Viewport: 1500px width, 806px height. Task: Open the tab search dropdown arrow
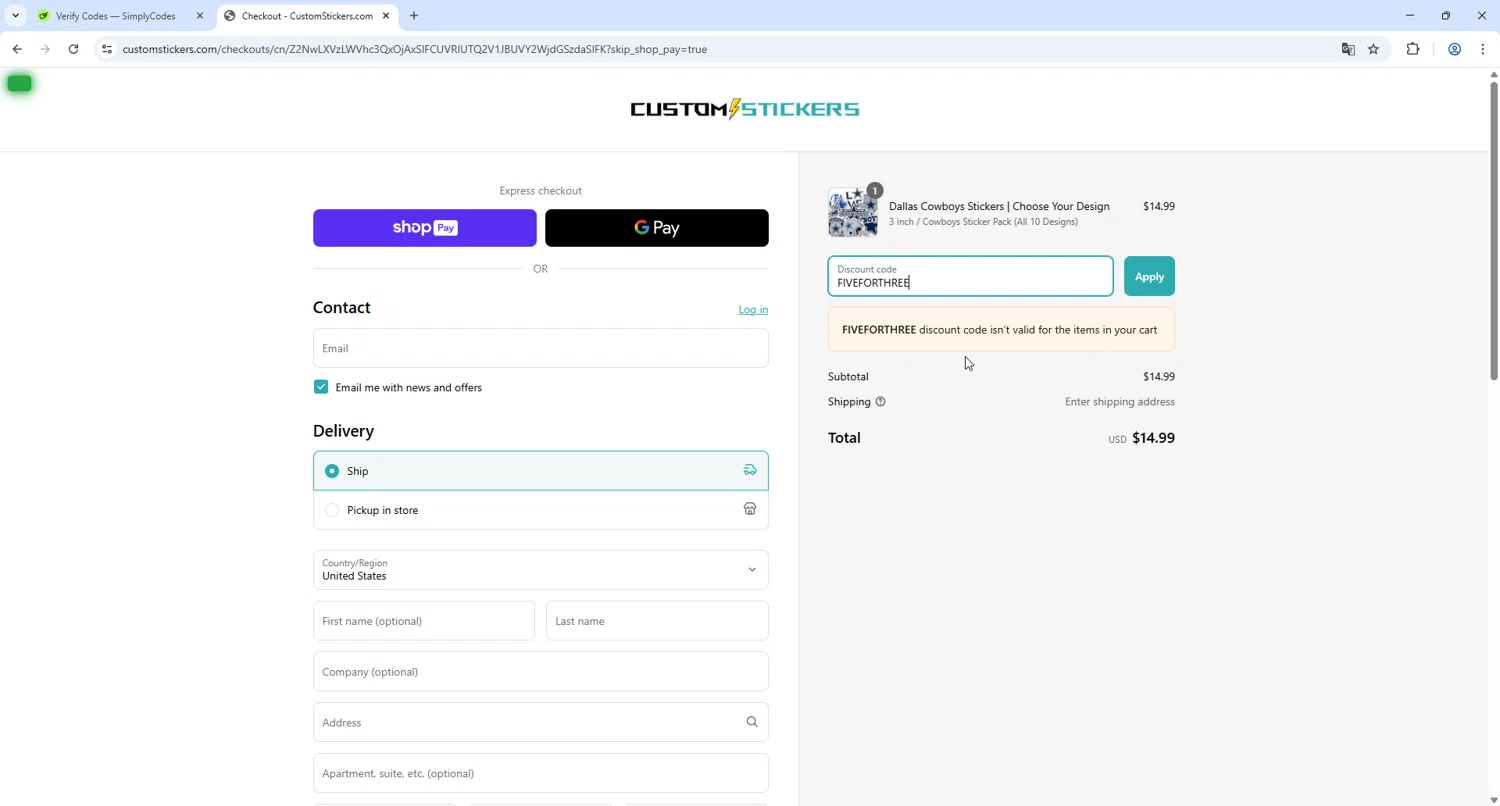pos(15,16)
